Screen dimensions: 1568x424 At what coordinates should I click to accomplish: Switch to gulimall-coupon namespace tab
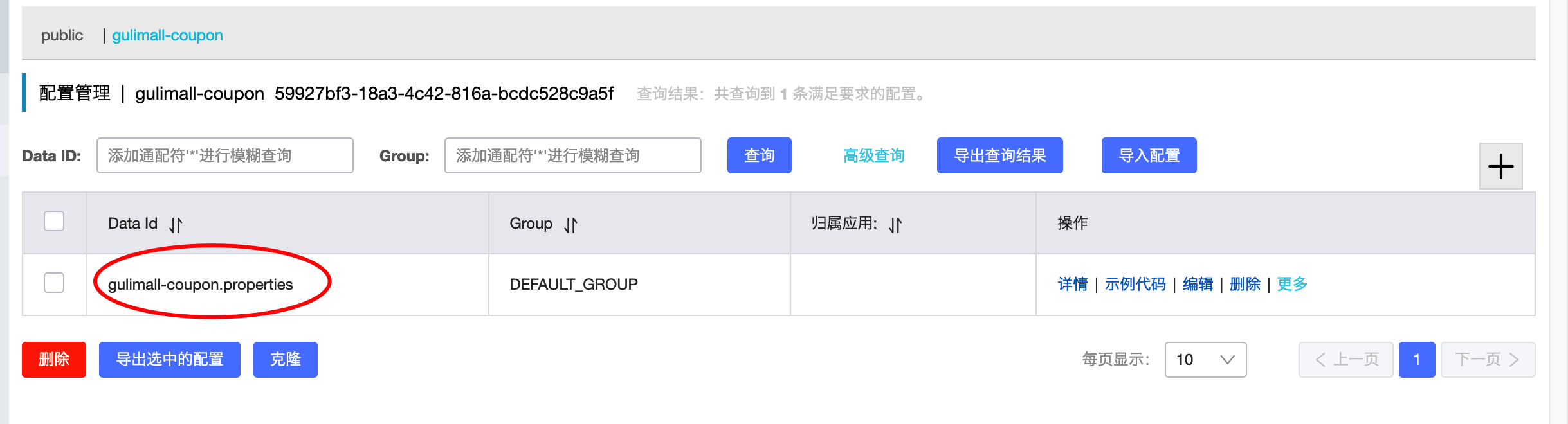(x=167, y=35)
